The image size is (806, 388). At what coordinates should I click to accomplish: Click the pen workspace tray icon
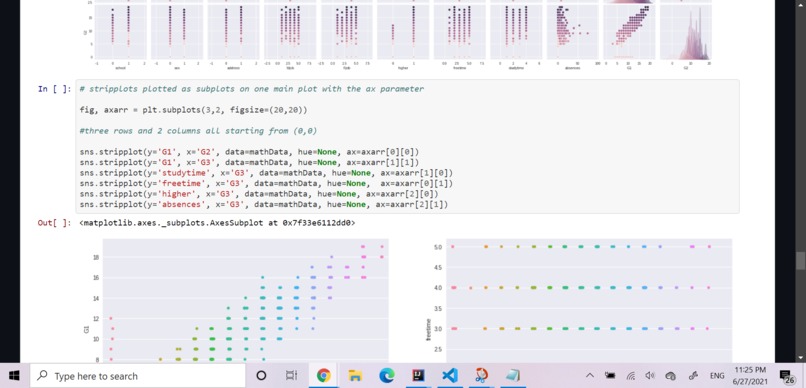click(x=692, y=376)
